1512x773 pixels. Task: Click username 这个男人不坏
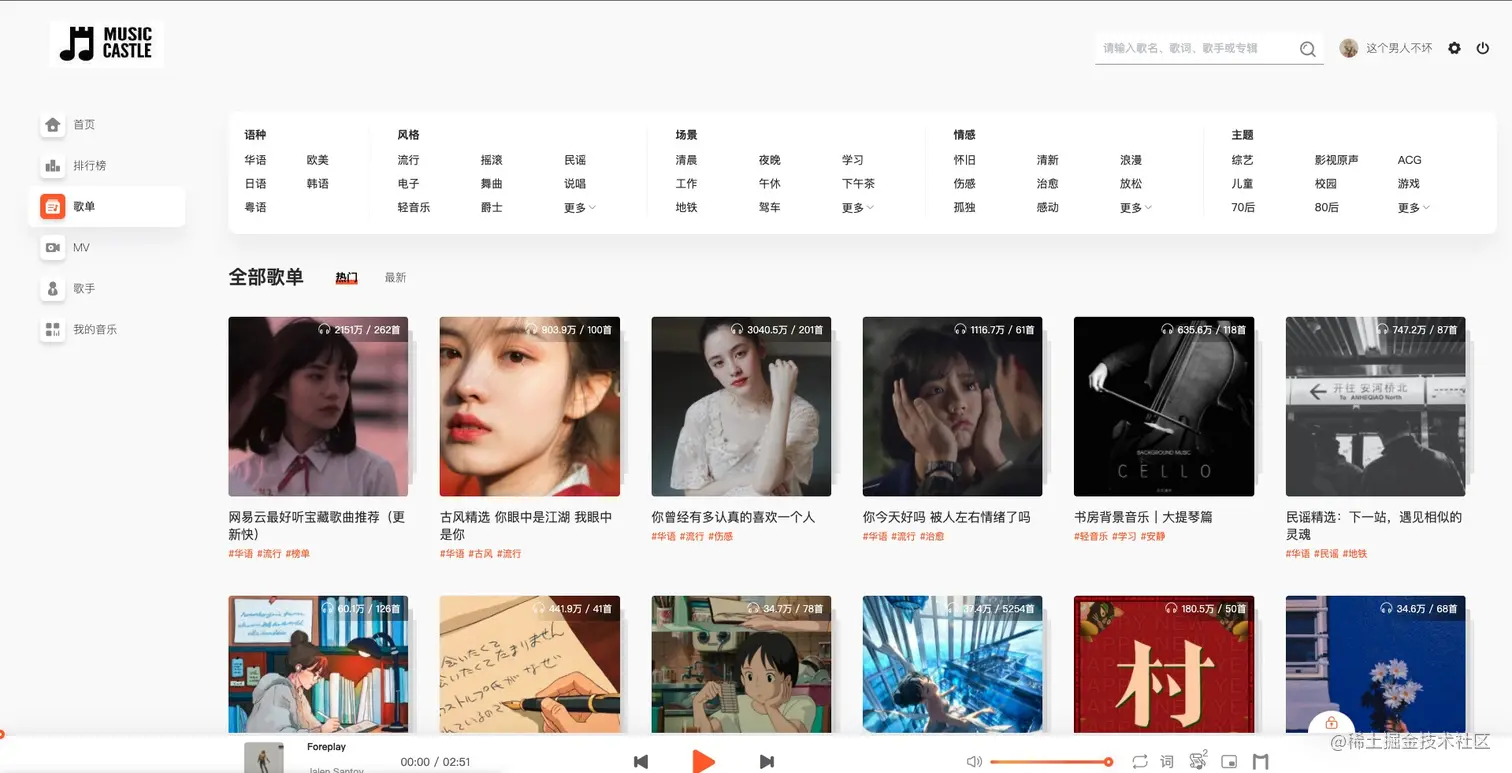(1399, 48)
